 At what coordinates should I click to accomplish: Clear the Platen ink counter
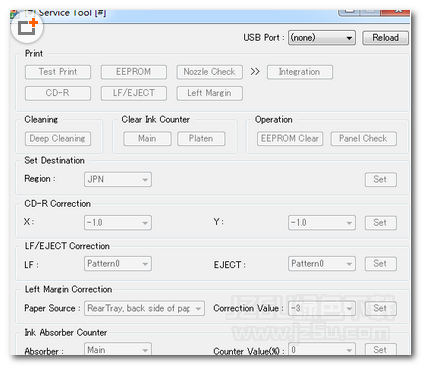click(x=201, y=139)
